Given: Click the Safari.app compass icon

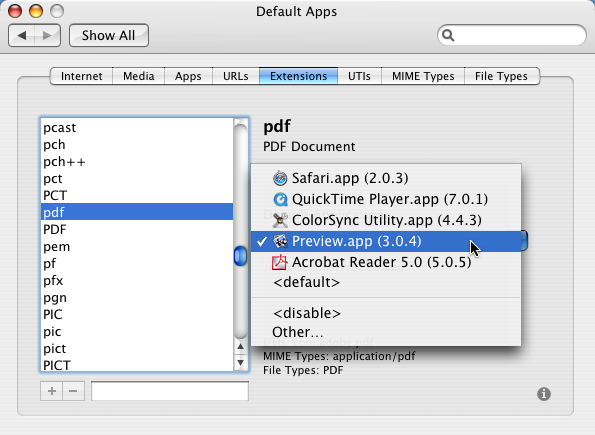Looking at the screenshot, I should pos(280,178).
